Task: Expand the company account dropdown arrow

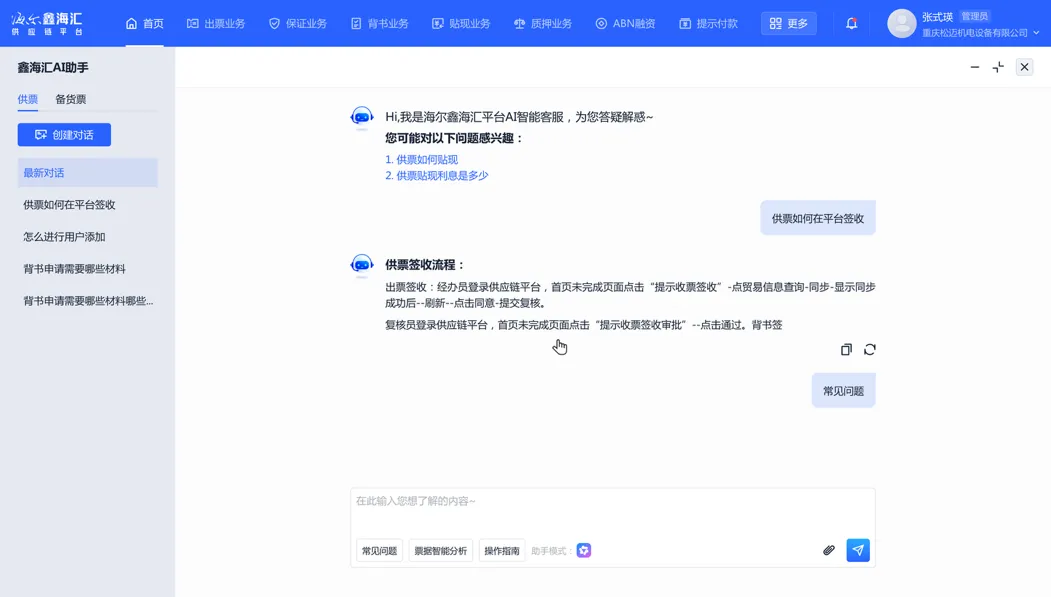Action: click(1036, 33)
